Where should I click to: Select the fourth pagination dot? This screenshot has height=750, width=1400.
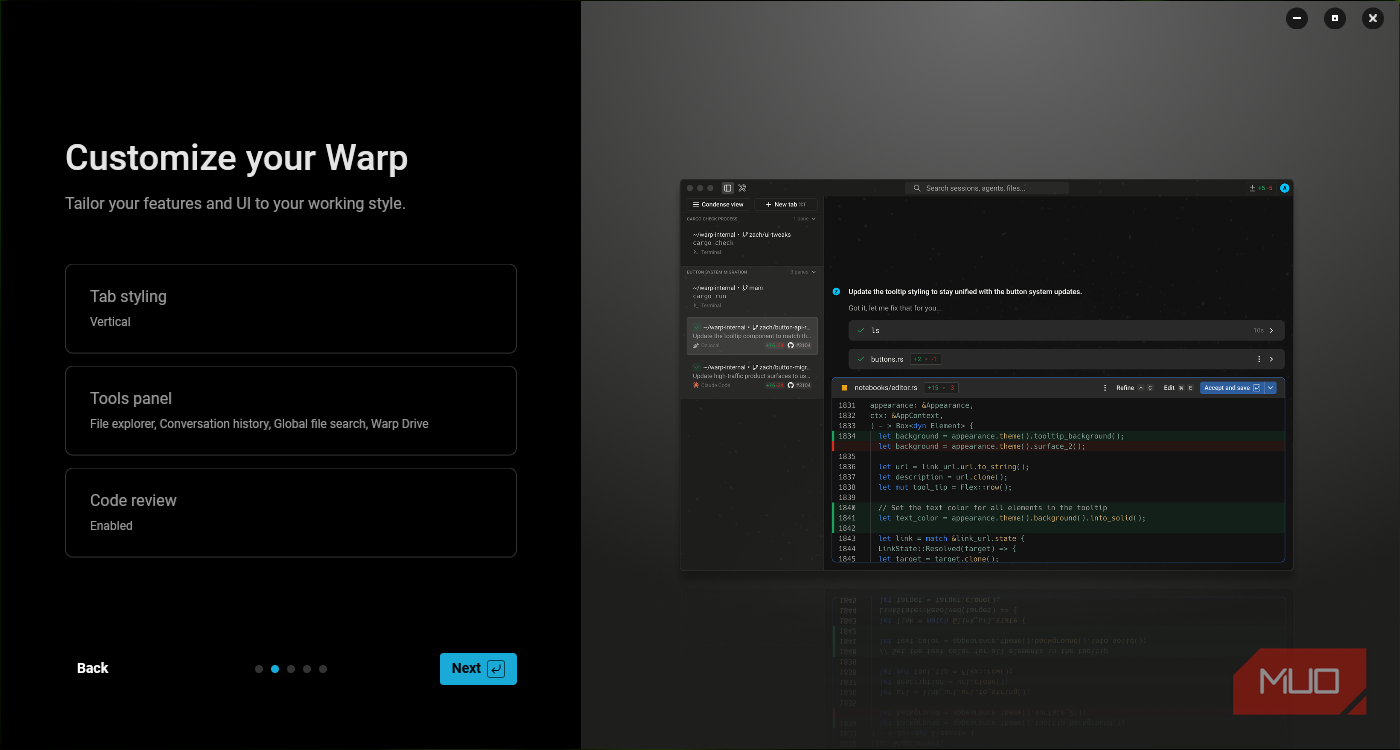307,669
